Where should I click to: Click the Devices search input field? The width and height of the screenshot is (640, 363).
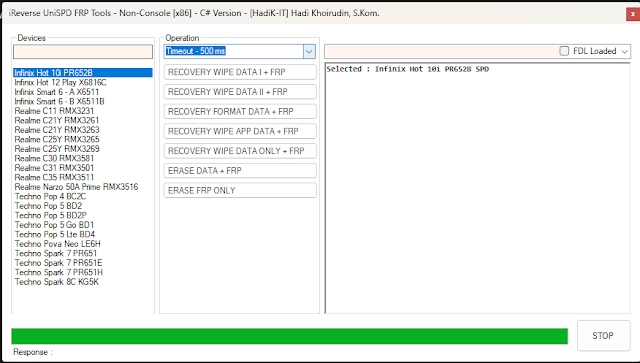(83, 52)
